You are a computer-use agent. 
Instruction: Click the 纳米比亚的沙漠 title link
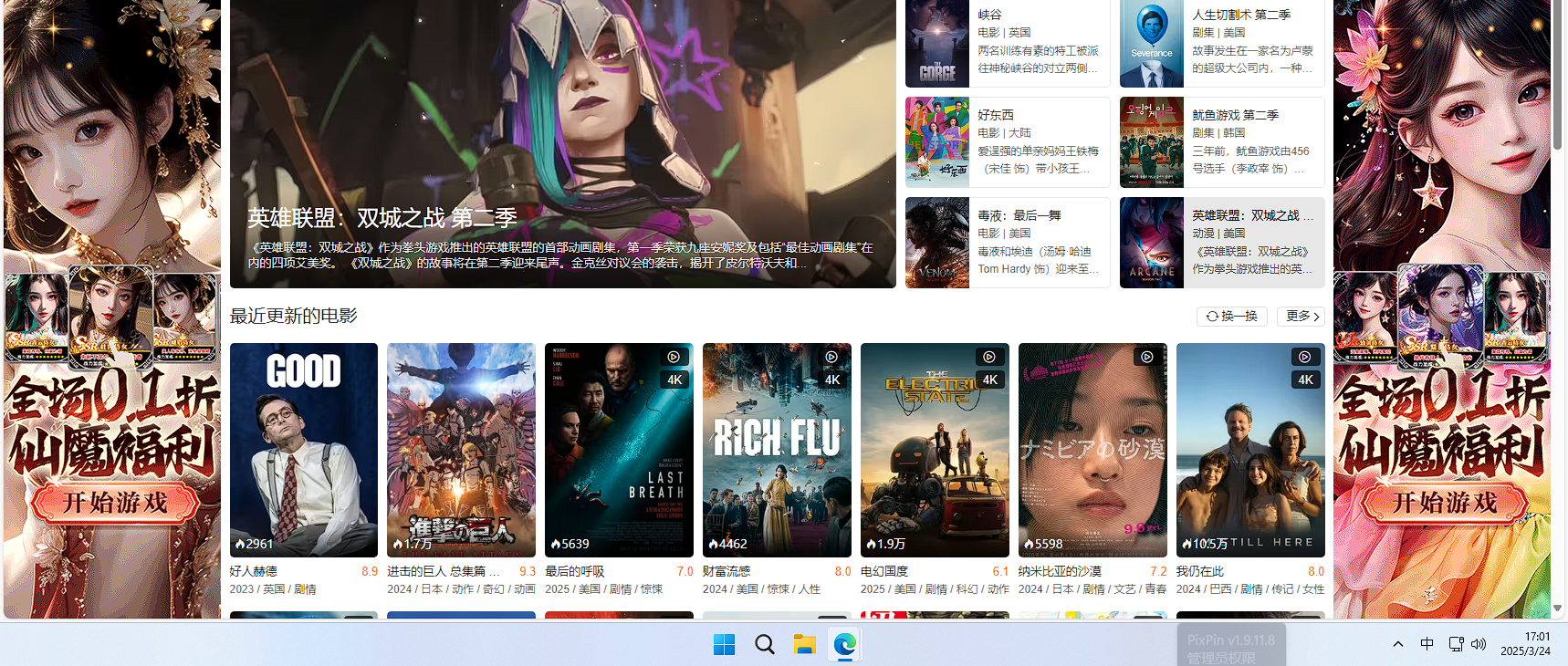point(1060,571)
